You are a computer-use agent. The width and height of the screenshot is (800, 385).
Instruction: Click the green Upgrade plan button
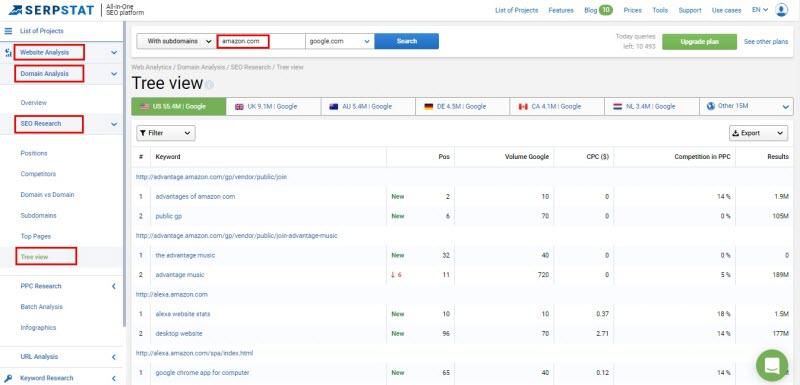tap(699, 42)
